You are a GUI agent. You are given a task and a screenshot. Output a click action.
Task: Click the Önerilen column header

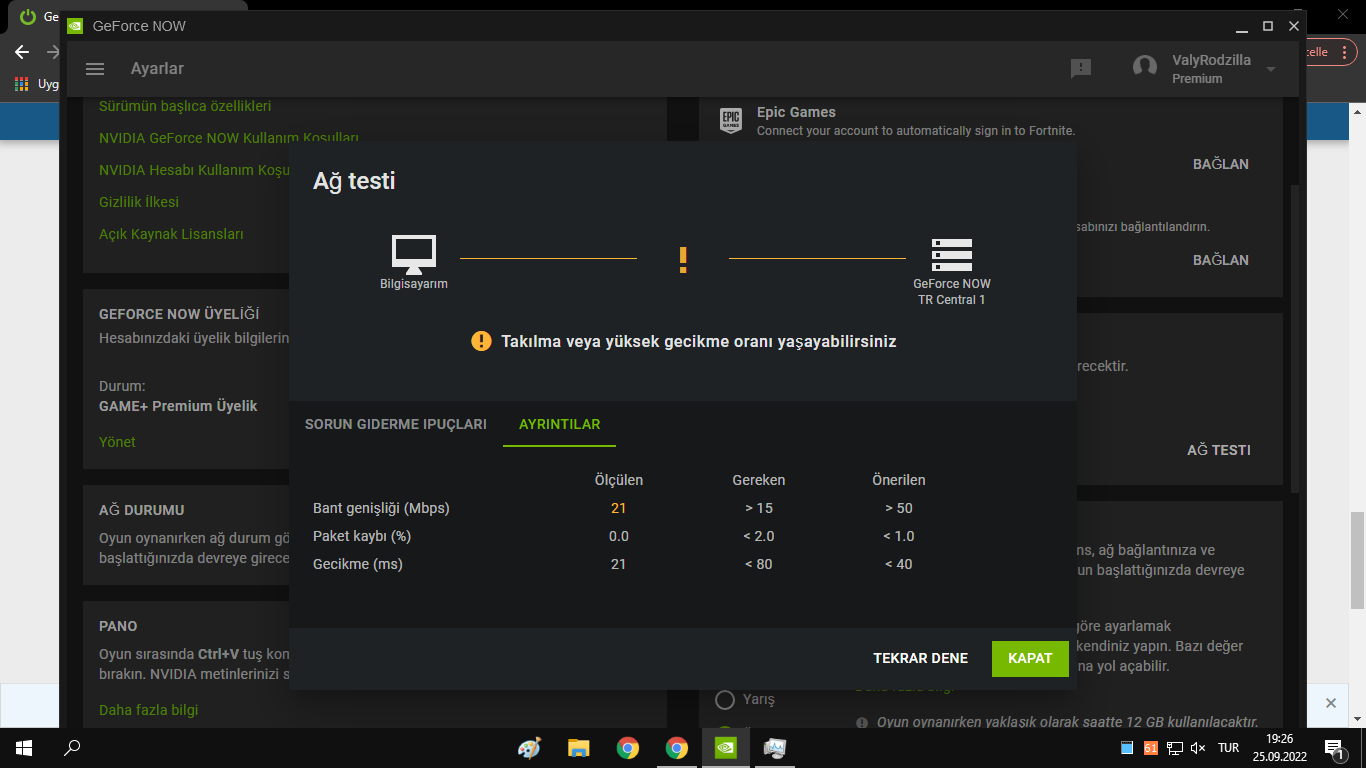tap(899, 480)
